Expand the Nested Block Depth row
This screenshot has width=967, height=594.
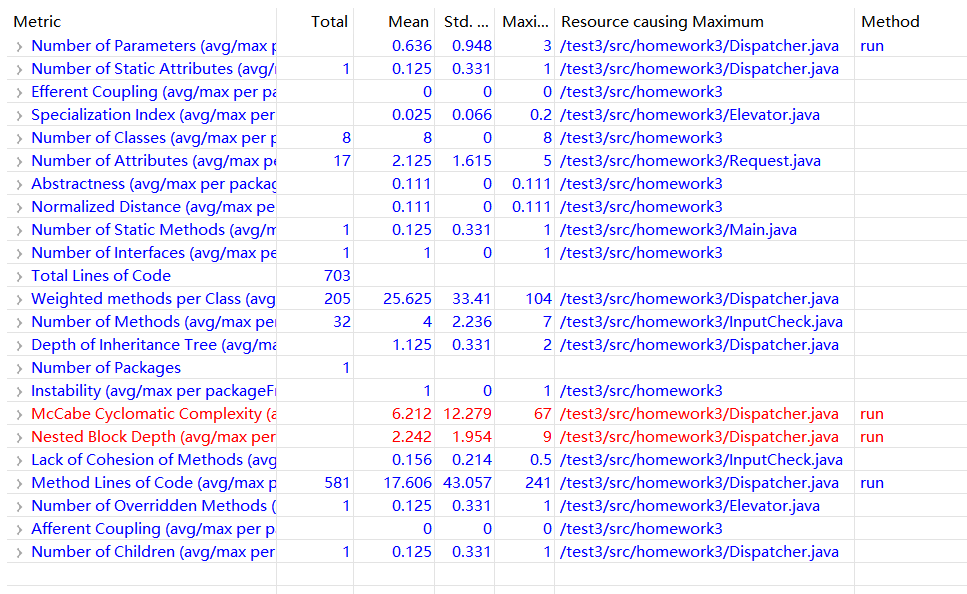(19, 438)
